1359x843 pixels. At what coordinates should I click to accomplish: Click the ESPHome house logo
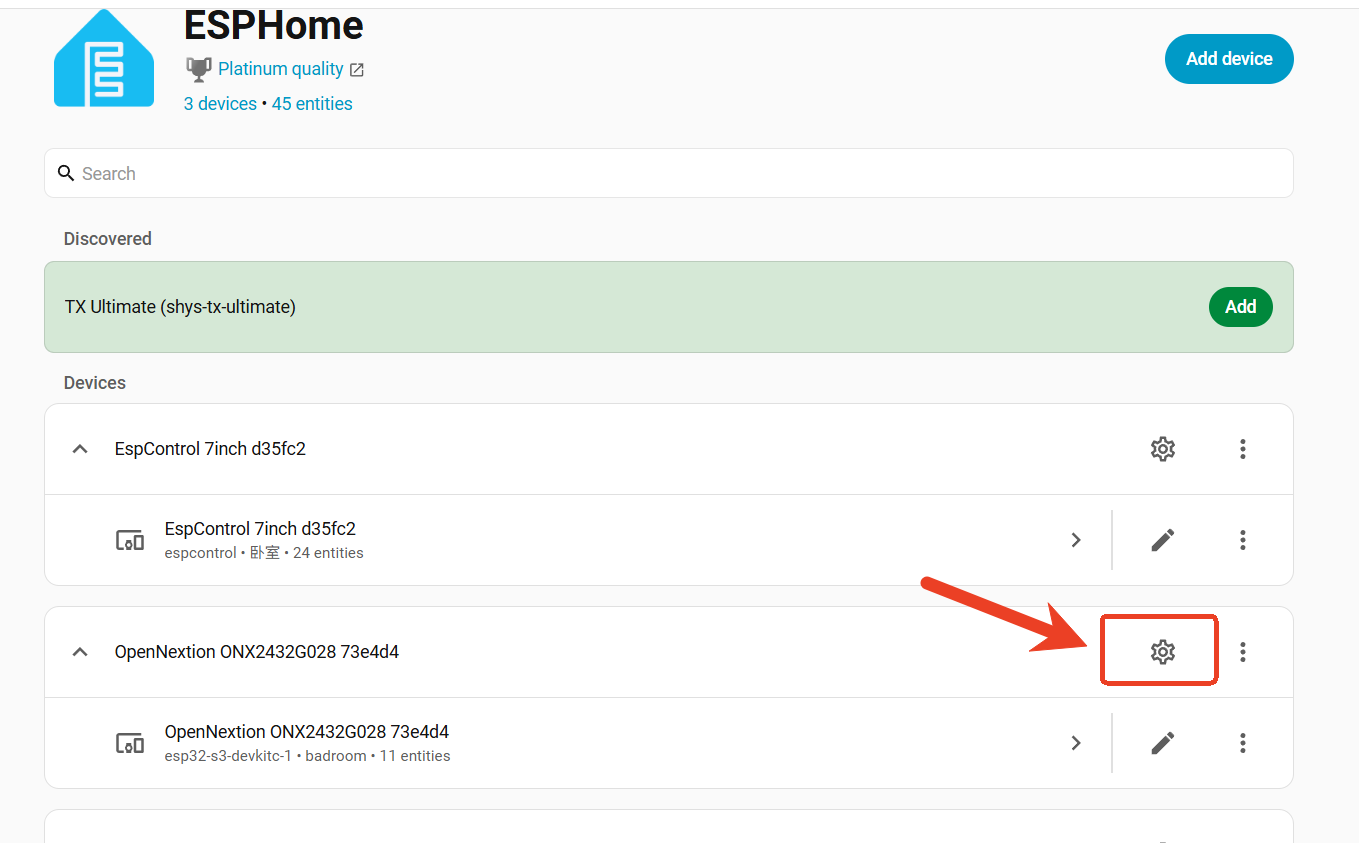[104, 57]
